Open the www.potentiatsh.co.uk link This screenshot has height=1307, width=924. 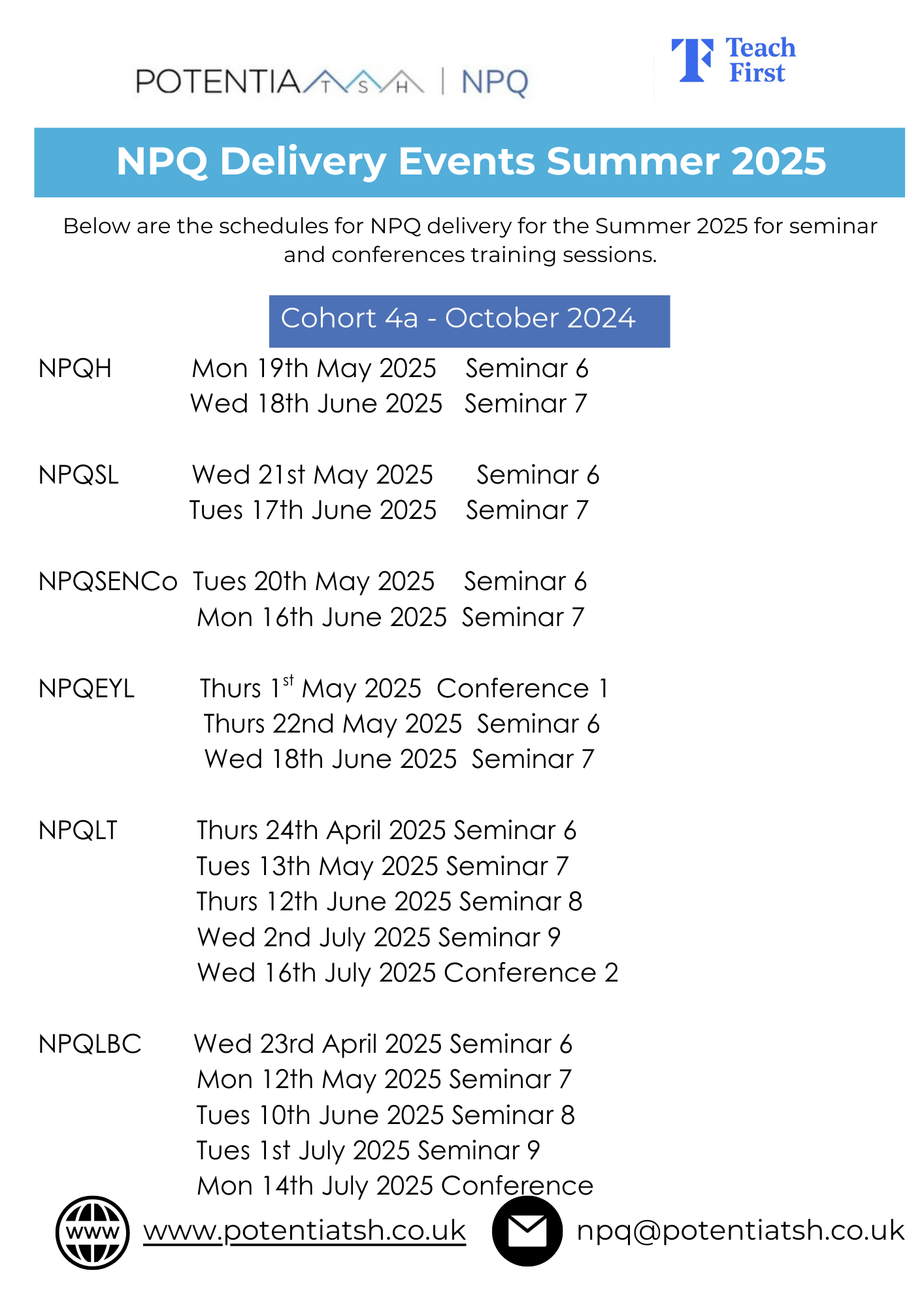tap(305, 1231)
